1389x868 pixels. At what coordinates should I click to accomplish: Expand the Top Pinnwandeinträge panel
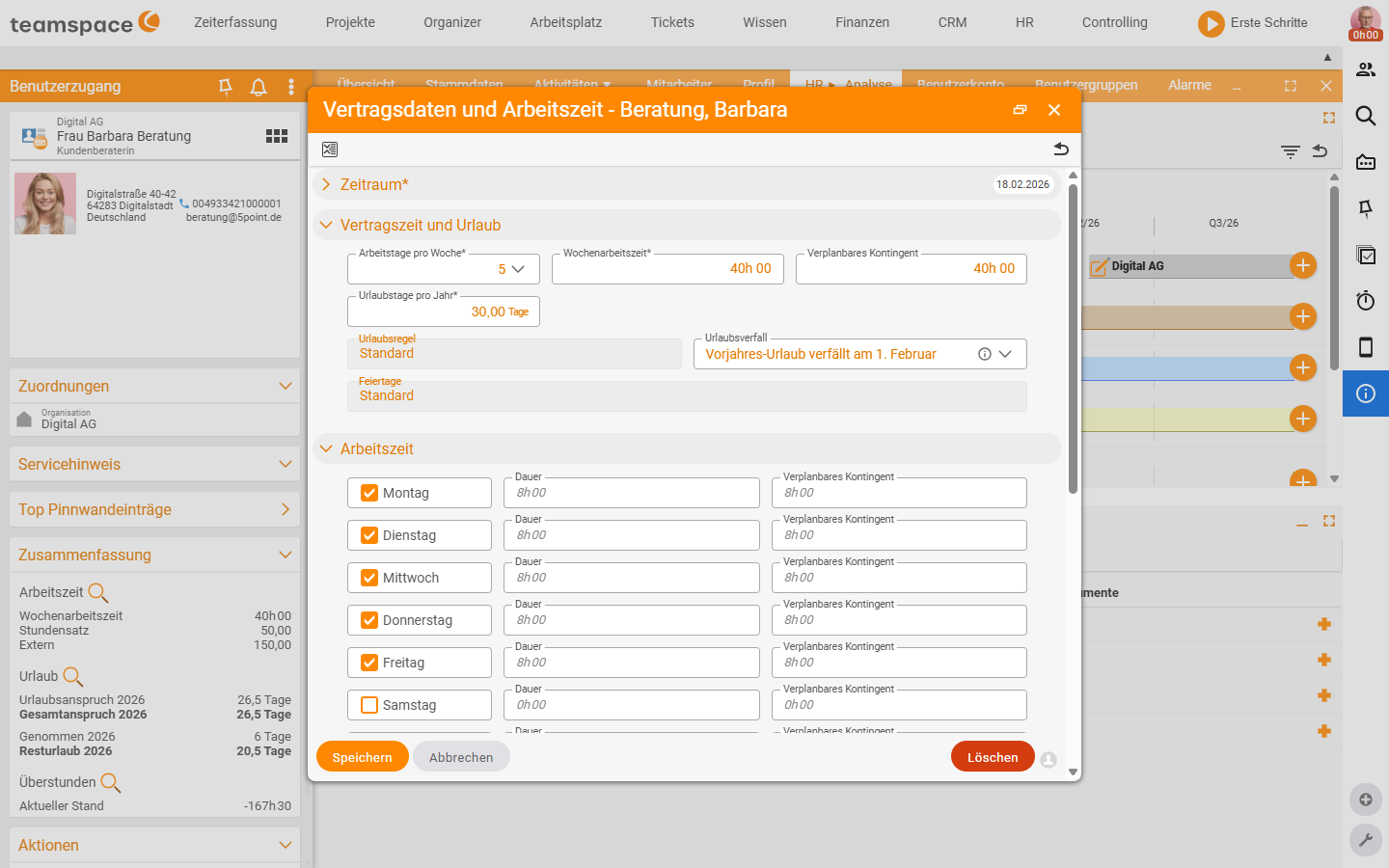click(286, 509)
